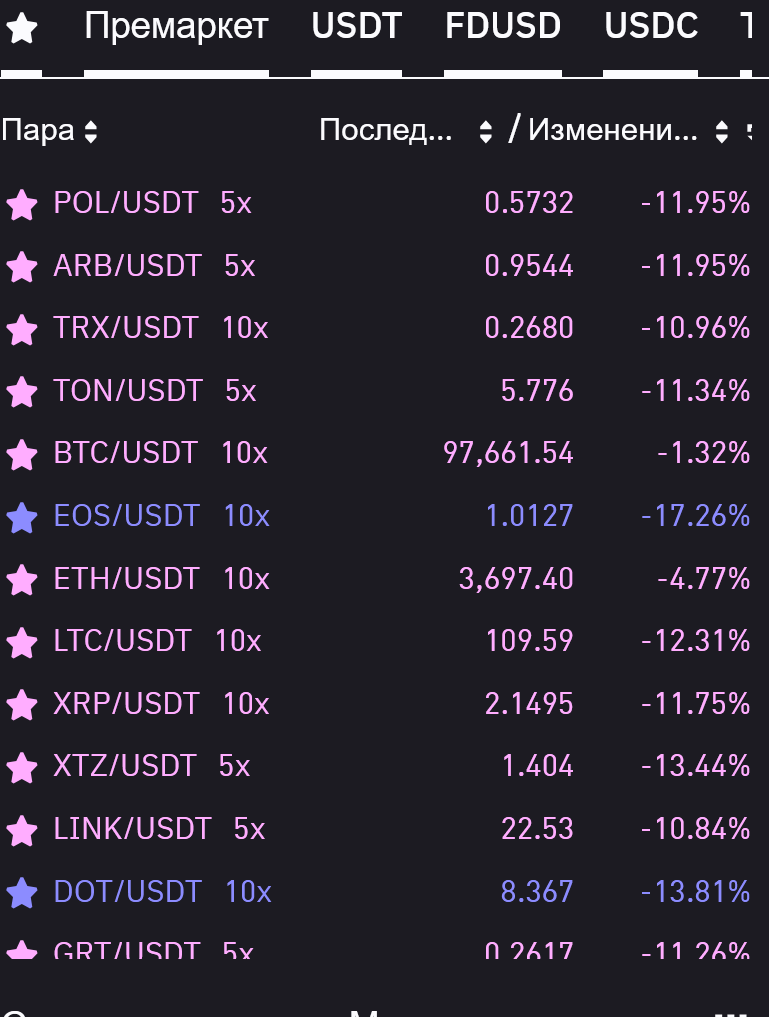Click the star beside LINK/USDT

(21, 830)
